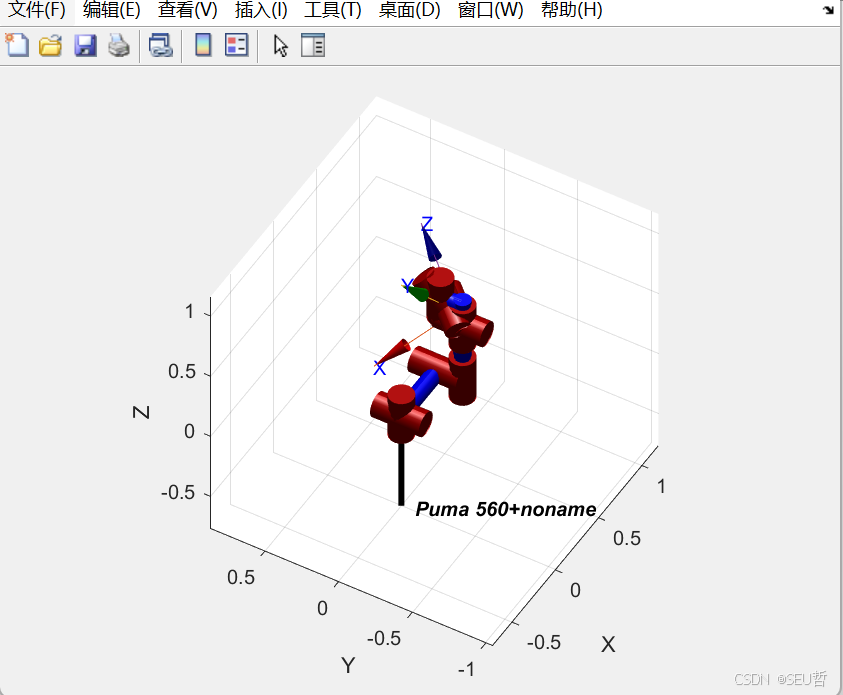Click the Puma 560+noname robot label
843x695 pixels.
tap(505, 509)
